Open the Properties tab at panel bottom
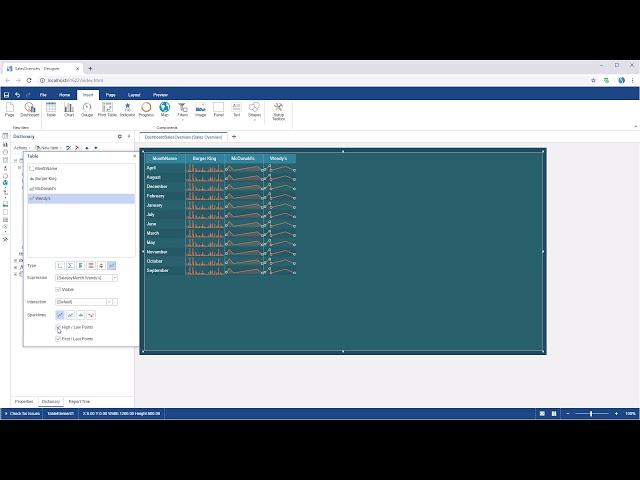 pyautogui.click(x=24, y=402)
